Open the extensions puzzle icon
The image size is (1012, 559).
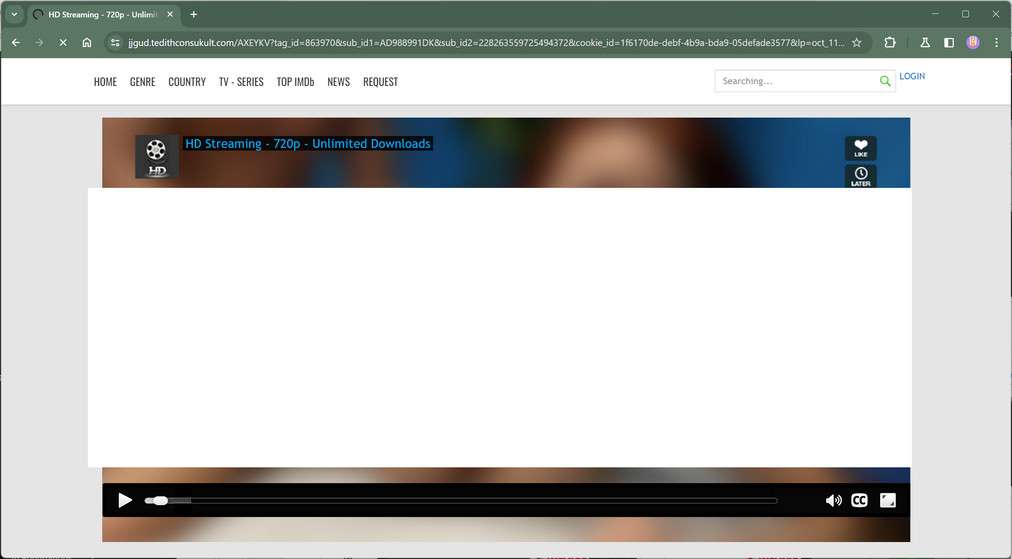click(889, 43)
